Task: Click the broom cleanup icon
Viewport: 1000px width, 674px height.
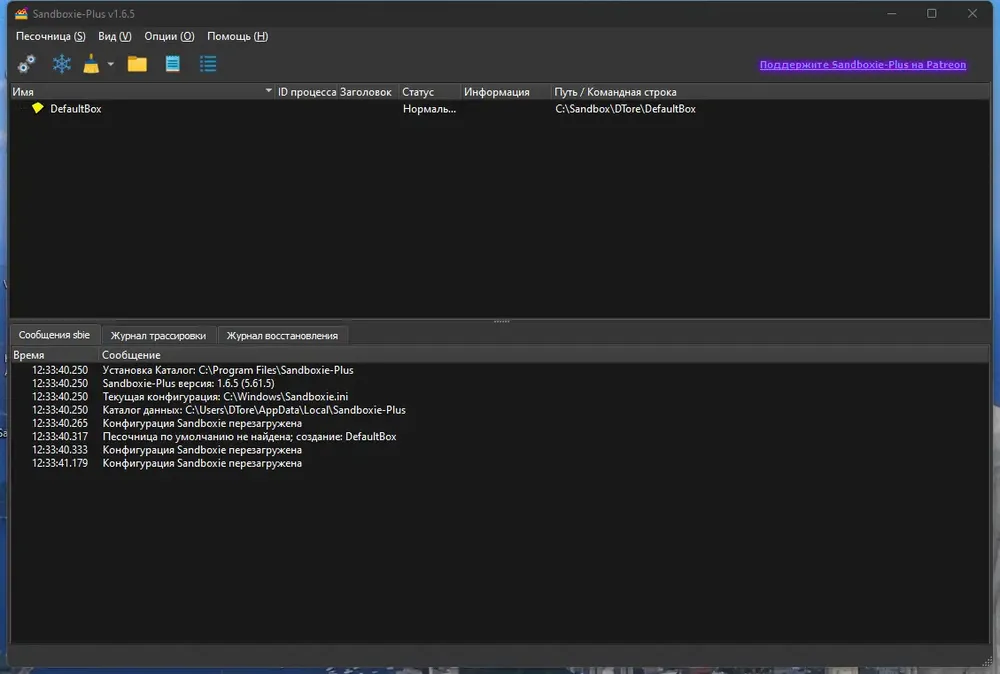Action: click(x=91, y=64)
